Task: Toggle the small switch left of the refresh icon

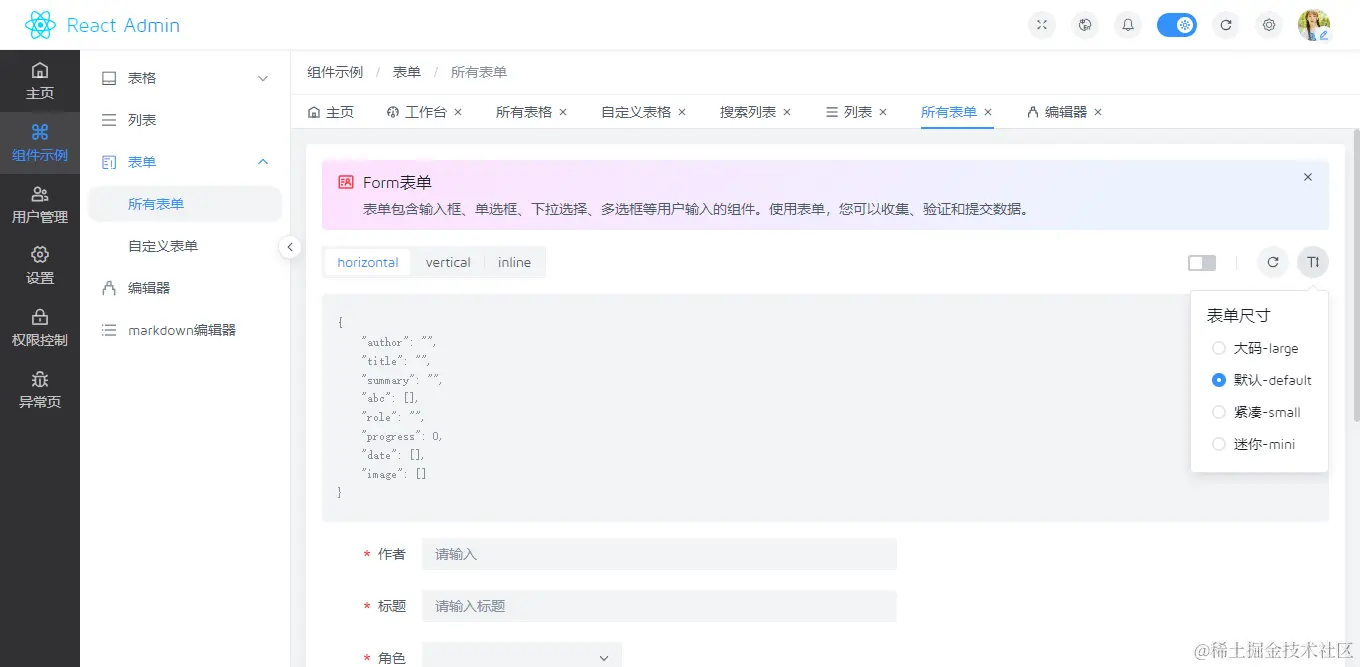Action: tap(1201, 262)
